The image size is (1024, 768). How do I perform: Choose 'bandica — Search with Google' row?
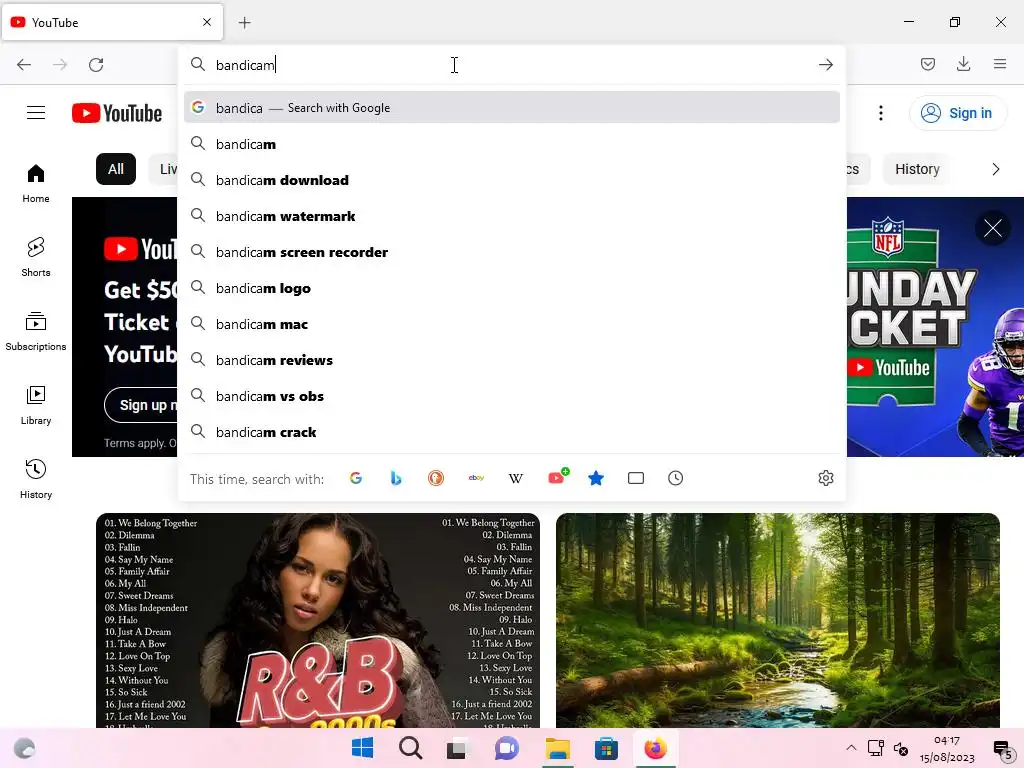click(511, 108)
